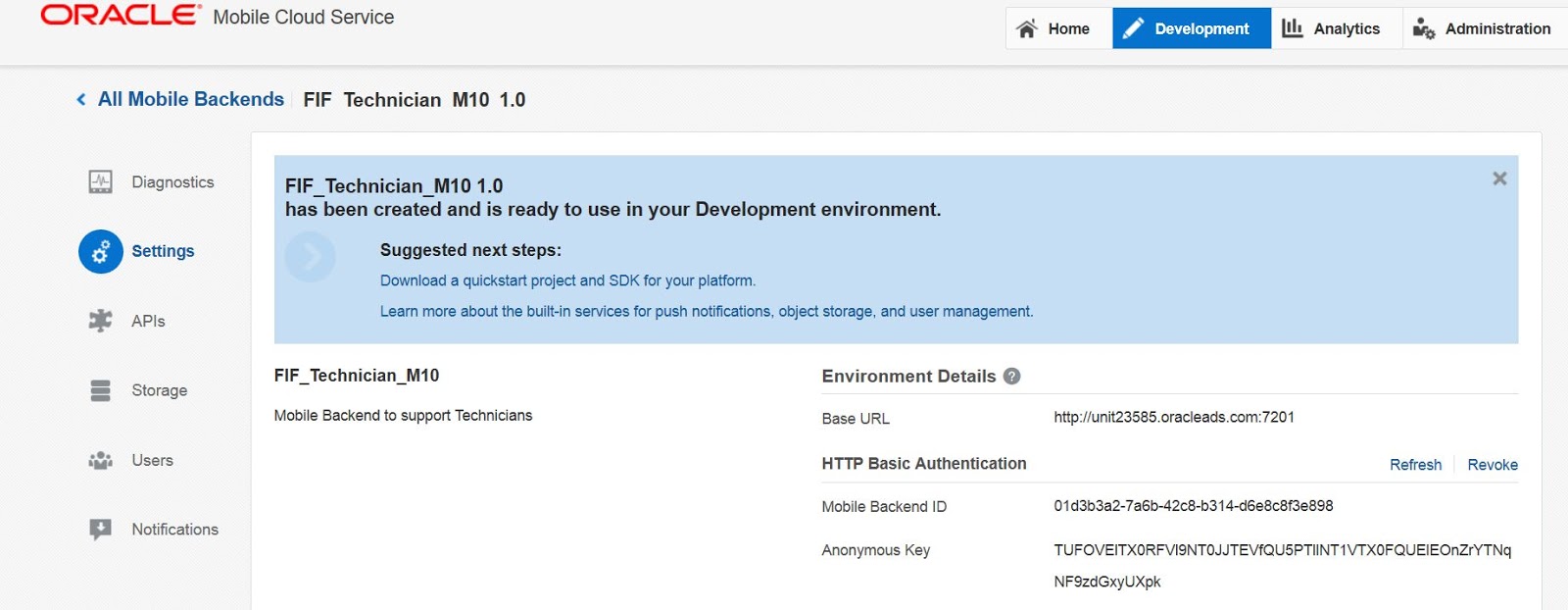Click the Notifications sidebar icon
This screenshot has height=610, width=1568.
(100, 530)
